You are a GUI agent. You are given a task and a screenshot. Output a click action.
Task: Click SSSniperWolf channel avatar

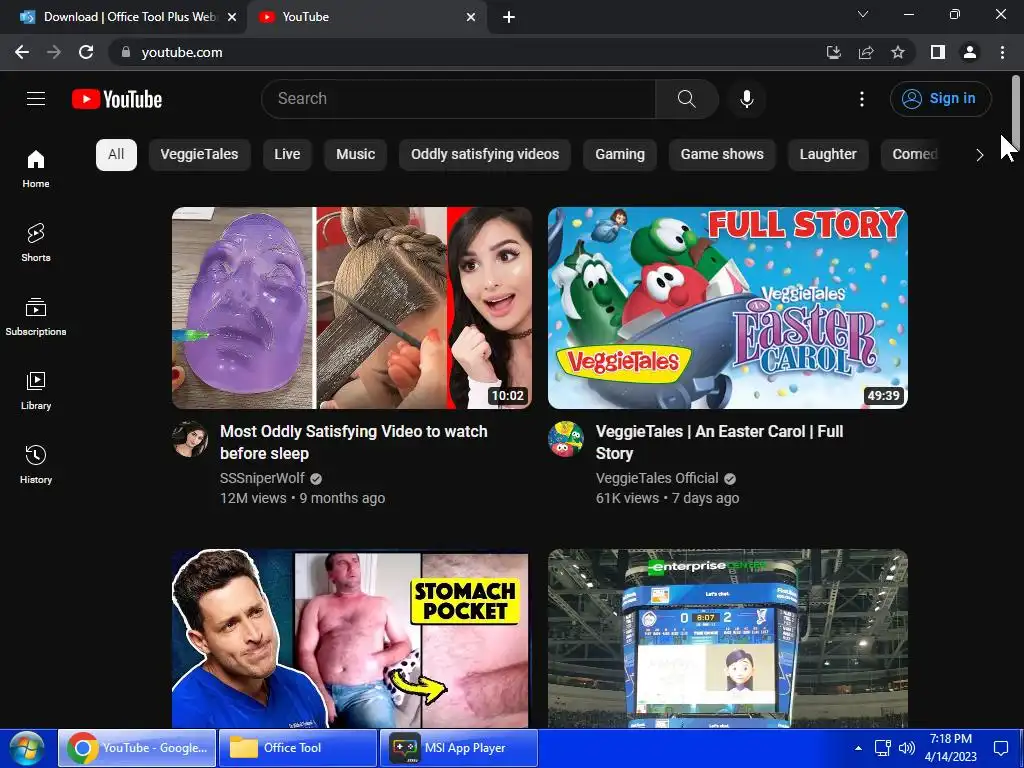click(x=190, y=439)
